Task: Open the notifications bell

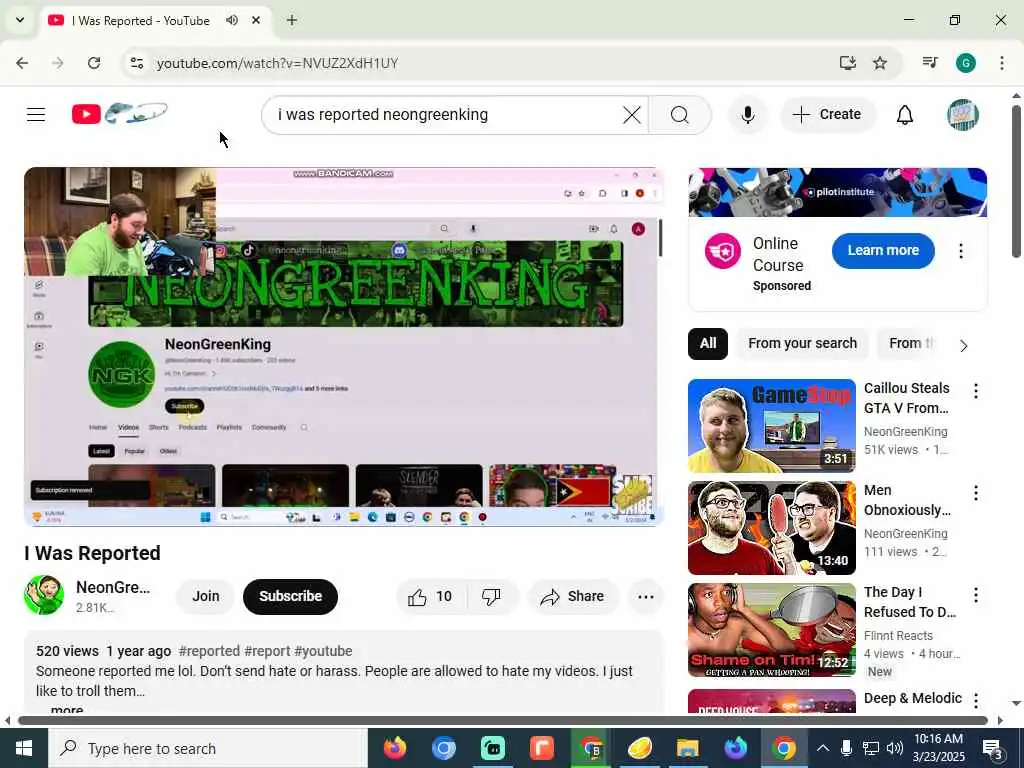Action: coord(904,115)
